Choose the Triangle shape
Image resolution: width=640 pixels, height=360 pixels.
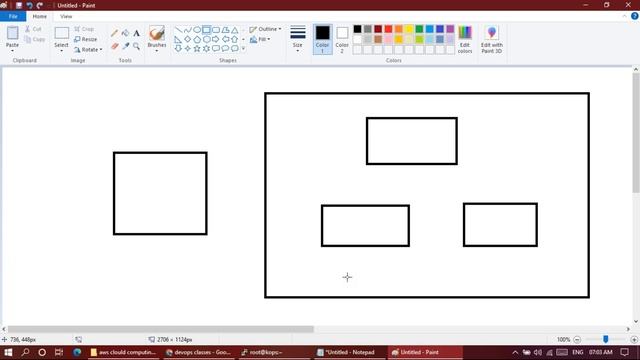pos(235,30)
